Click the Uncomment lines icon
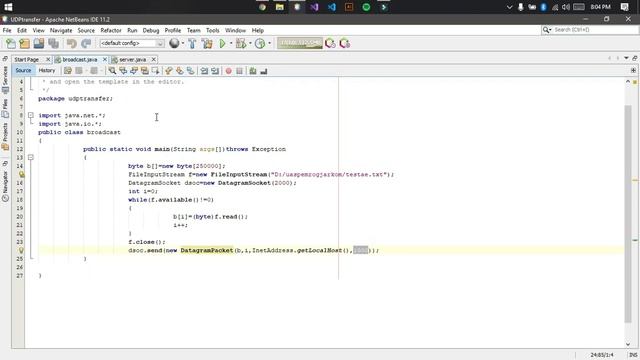Image resolution: width=640 pixels, height=360 pixels. (264, 71)
